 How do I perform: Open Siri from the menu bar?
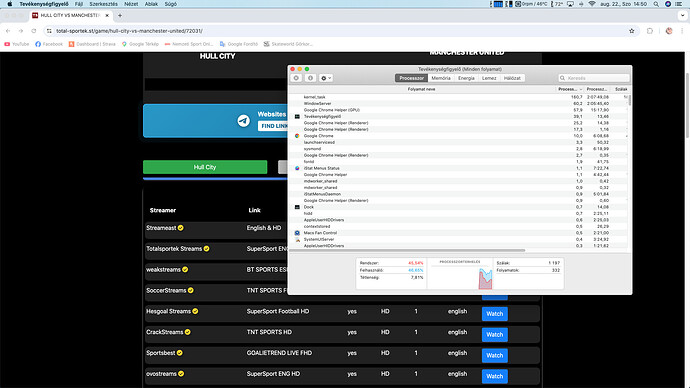668,4
